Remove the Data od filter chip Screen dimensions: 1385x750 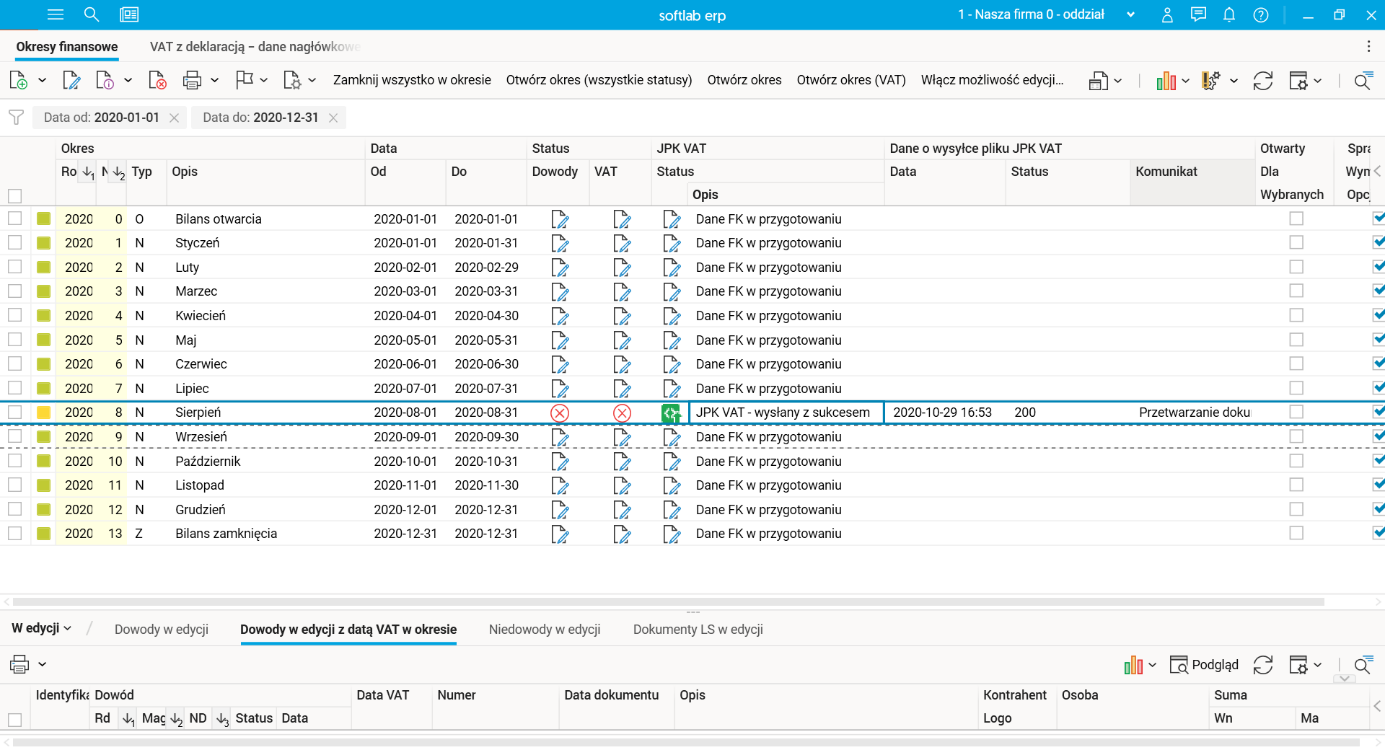coord(174,118)
